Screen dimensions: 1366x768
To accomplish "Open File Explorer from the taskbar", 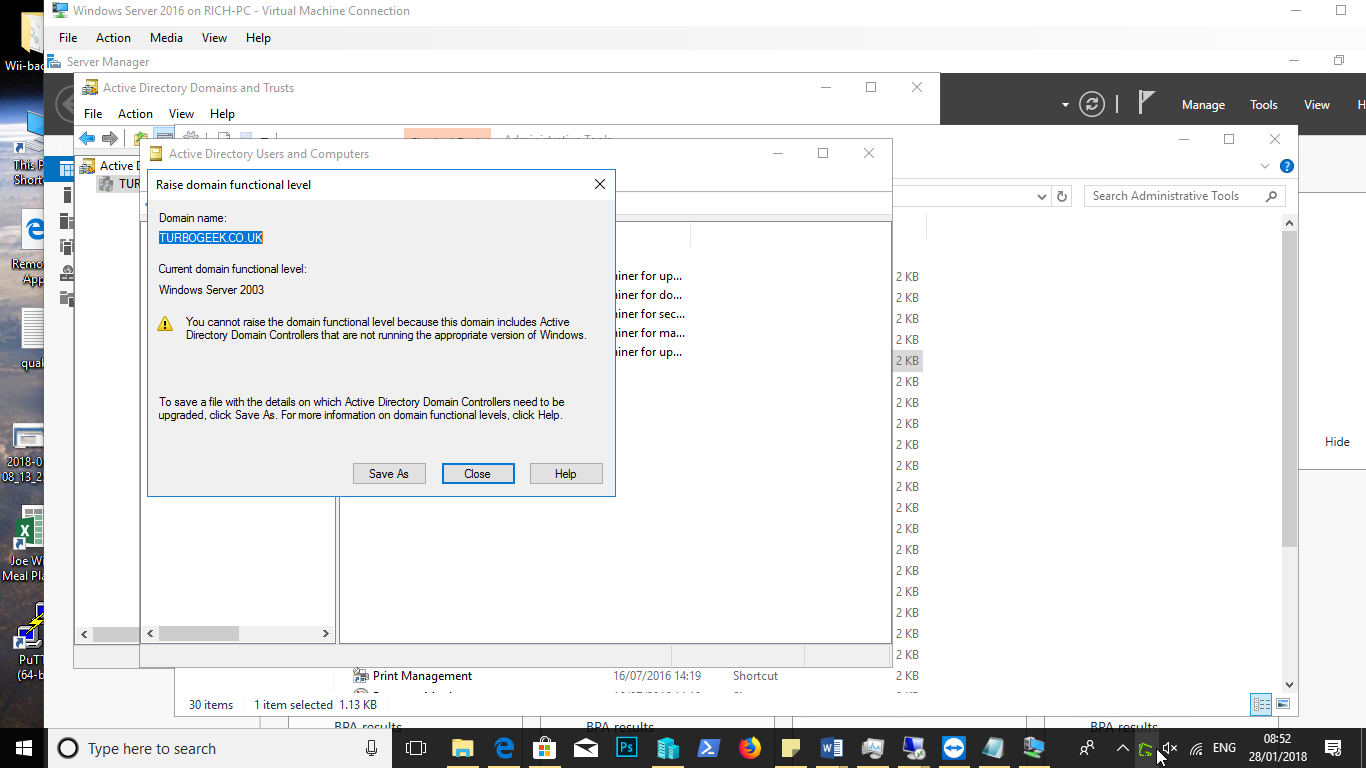I will (x=462, y=748).
